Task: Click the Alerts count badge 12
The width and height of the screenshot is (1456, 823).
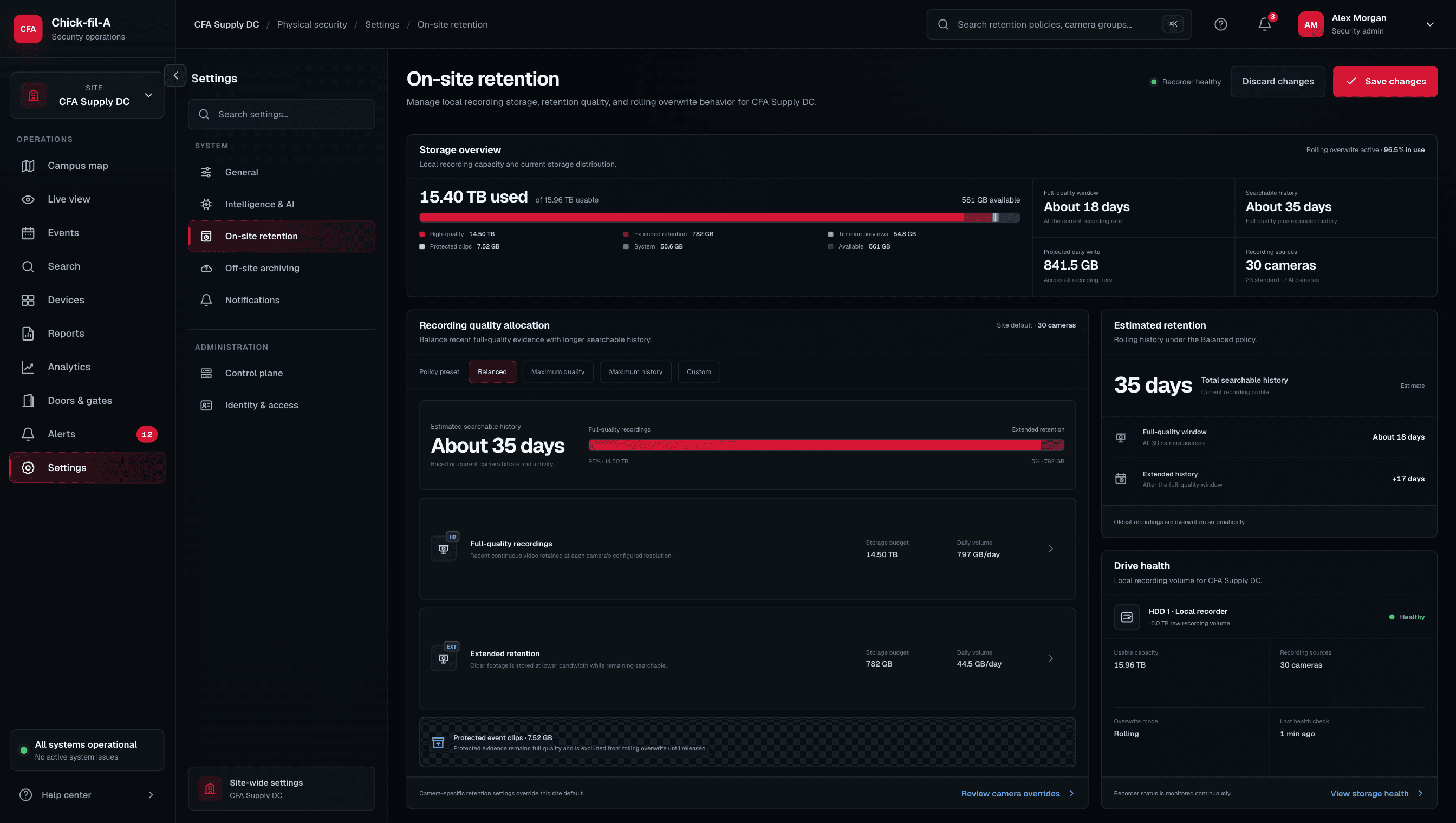Action: 147,434
